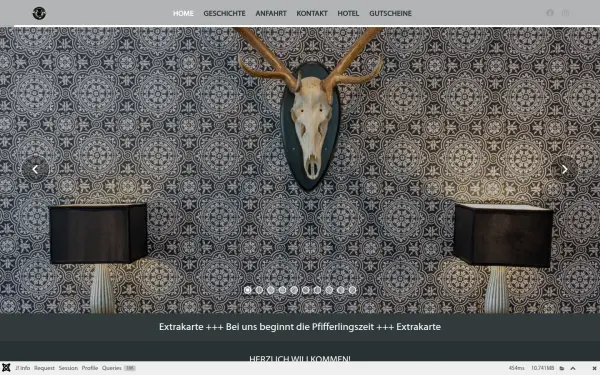Open the GUTSCHEINE menu item
Screen dimensions: 600x375
pyautogui.click(x=390, y=13)
